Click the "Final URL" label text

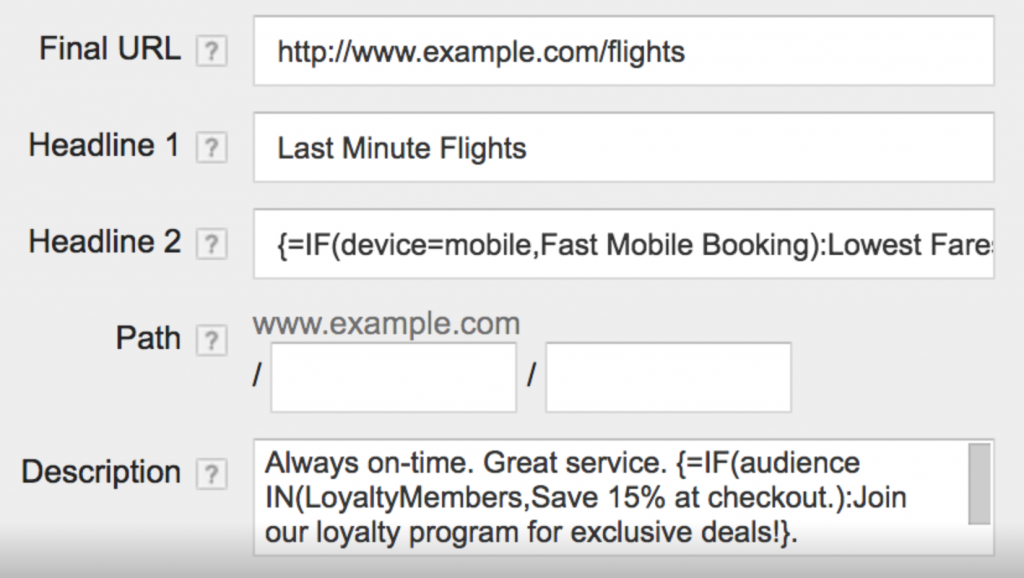(x=110, y=49)
